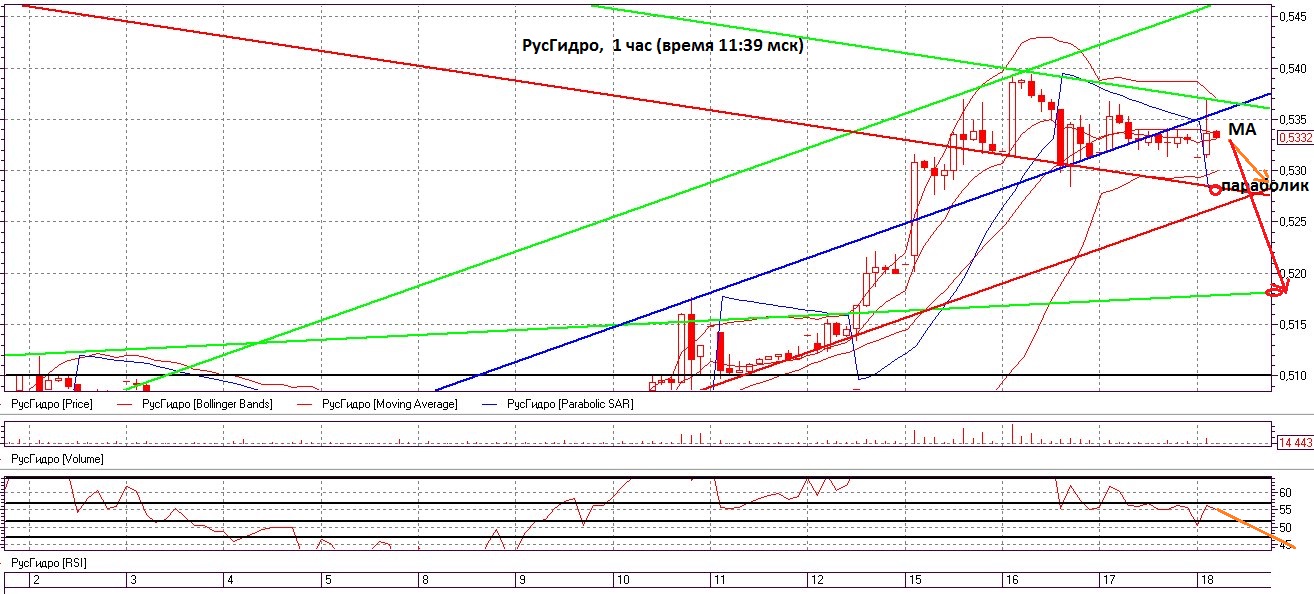Select date 10 on the time axis

(621, 579)
